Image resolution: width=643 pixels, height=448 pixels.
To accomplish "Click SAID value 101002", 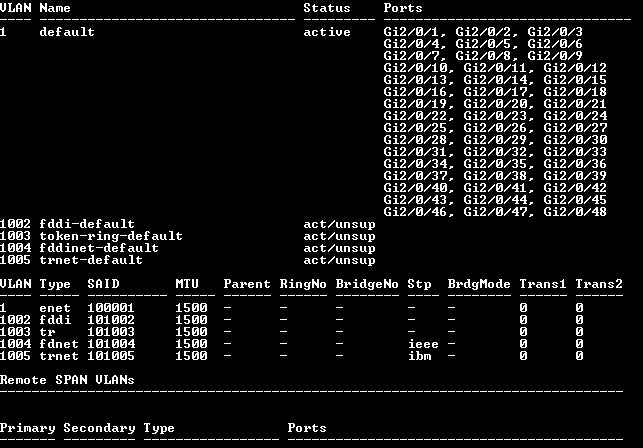I will tap(111, 320).
